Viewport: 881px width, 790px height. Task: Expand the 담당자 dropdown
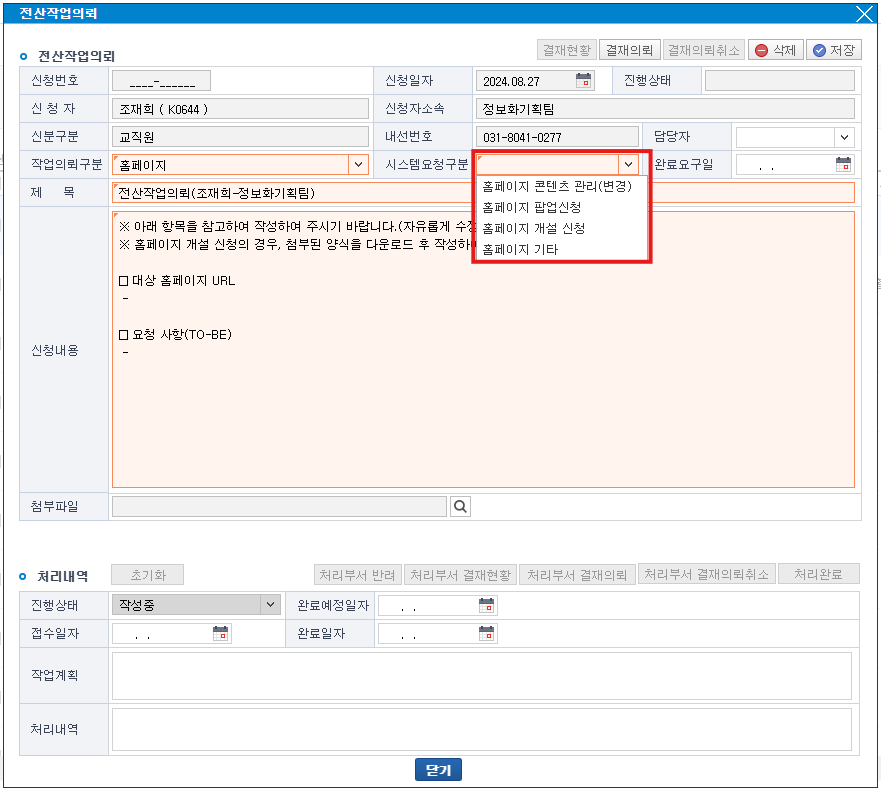point(844,137)
